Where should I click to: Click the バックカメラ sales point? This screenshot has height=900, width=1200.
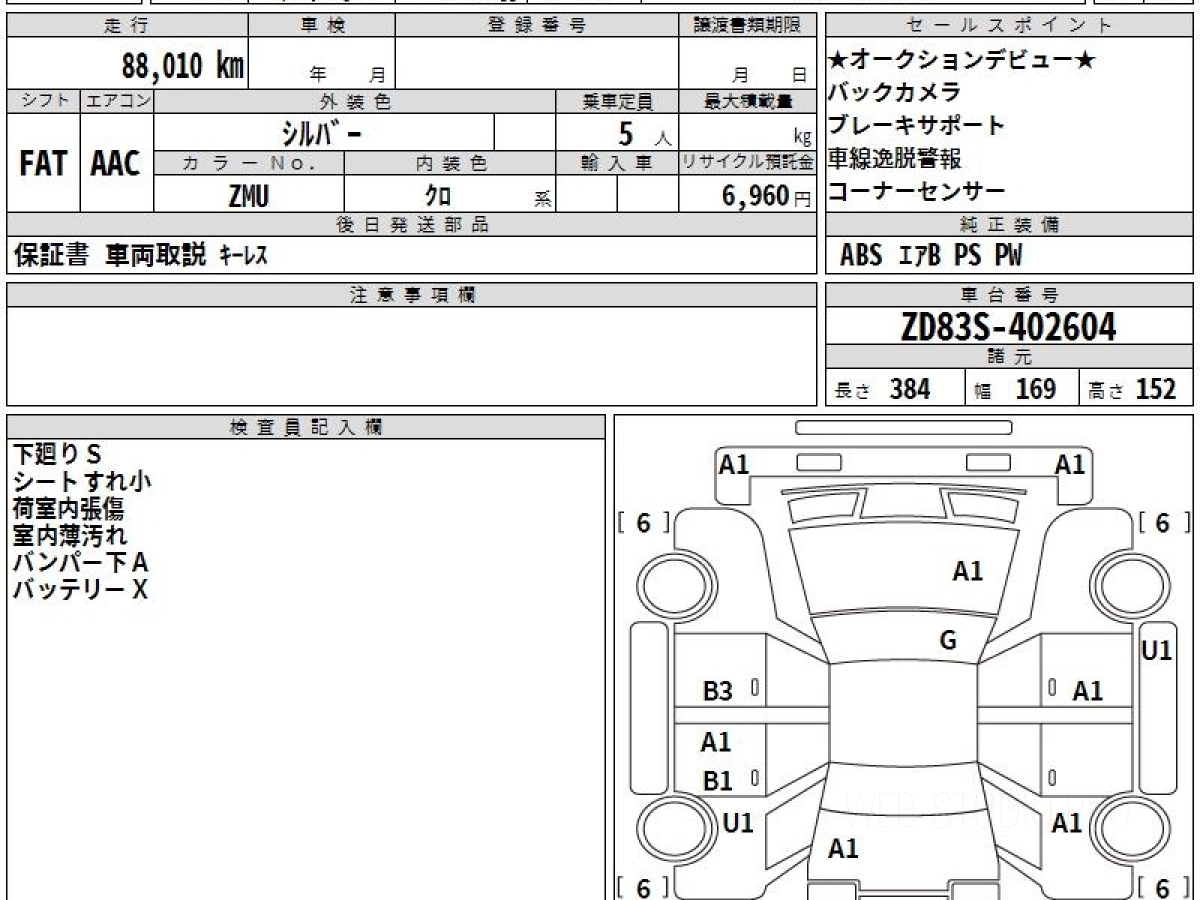894,93
